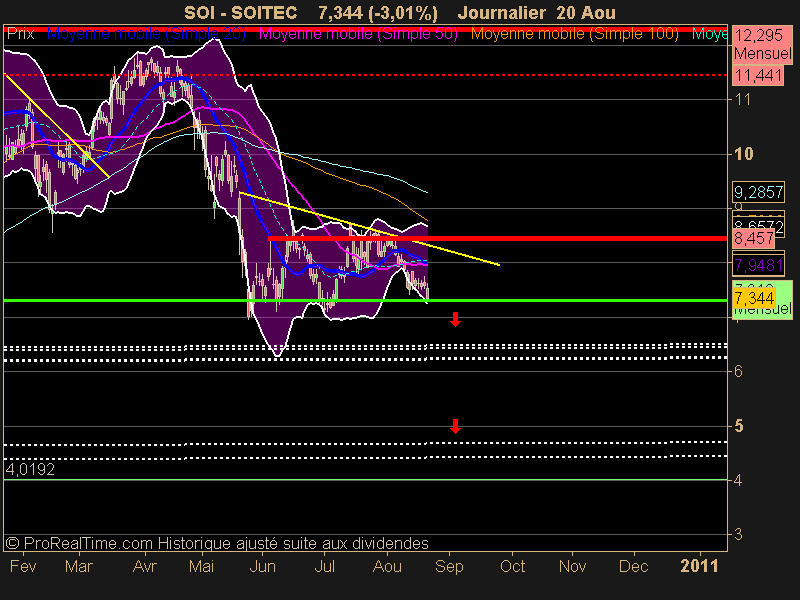Click the 20 Aou date in the title
Screen dimensions: 800x600
click(586, 13)
